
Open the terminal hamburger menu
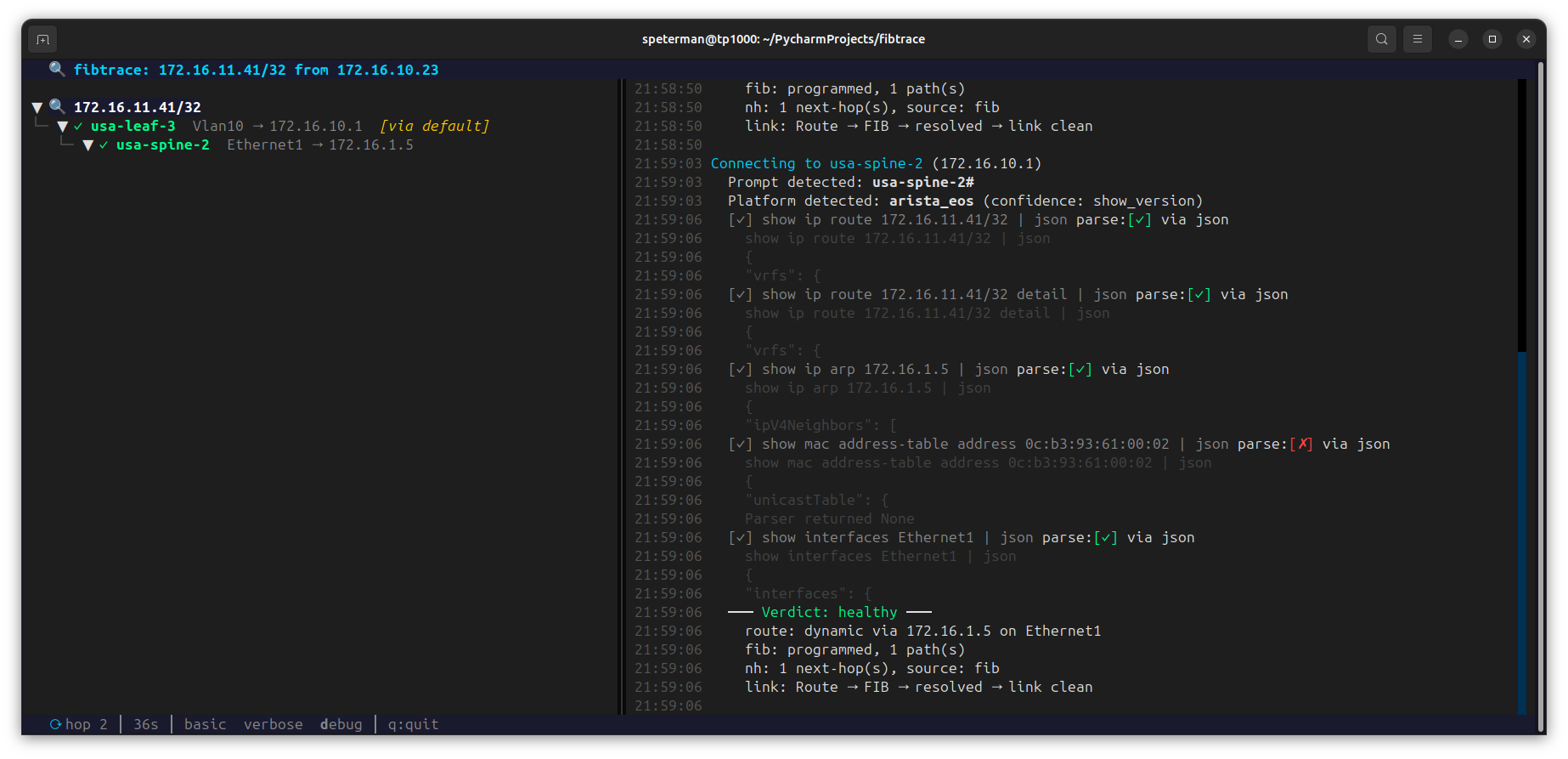(x=1418, y=39)
